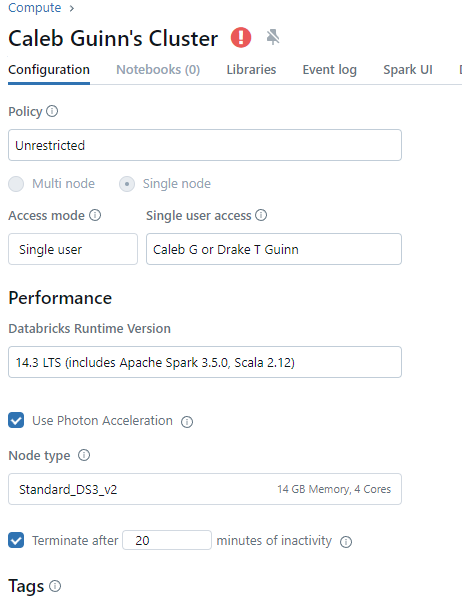Open the Standard_DS3_v2 node type dropdown
Viewport: 462px width, 604px height.
click(x=205, y=489)
